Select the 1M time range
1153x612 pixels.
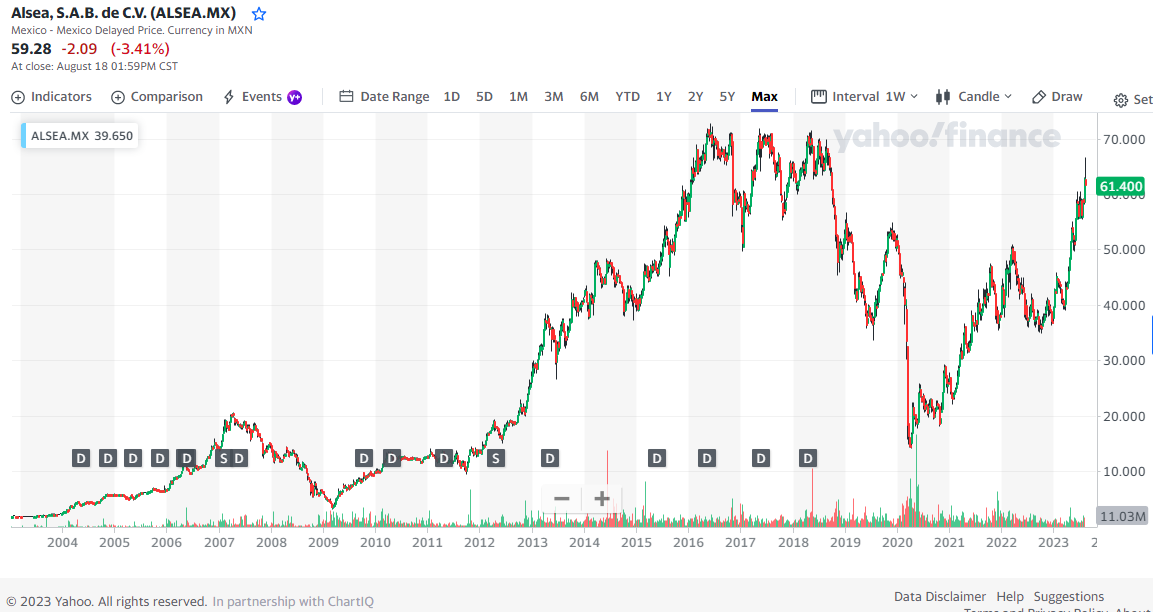click(x=518, y=96)
